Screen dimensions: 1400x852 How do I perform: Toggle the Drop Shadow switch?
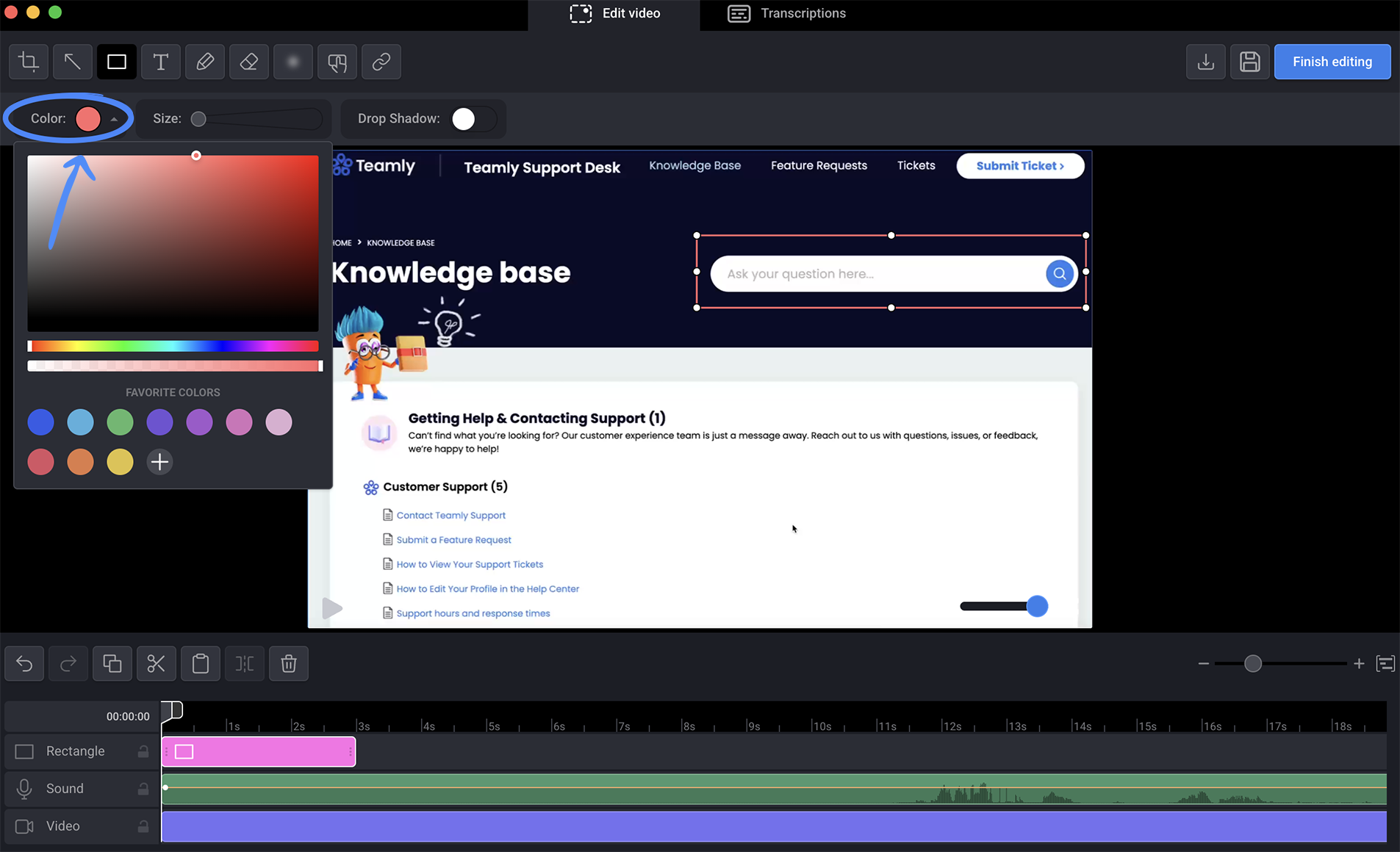click(473, 119)
